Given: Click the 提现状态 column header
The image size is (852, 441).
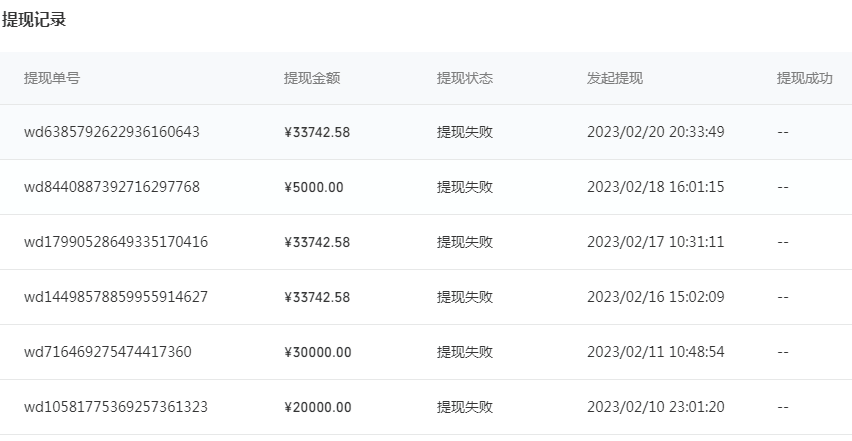Looking at the screenshot, I should click(x=465, y=78).
